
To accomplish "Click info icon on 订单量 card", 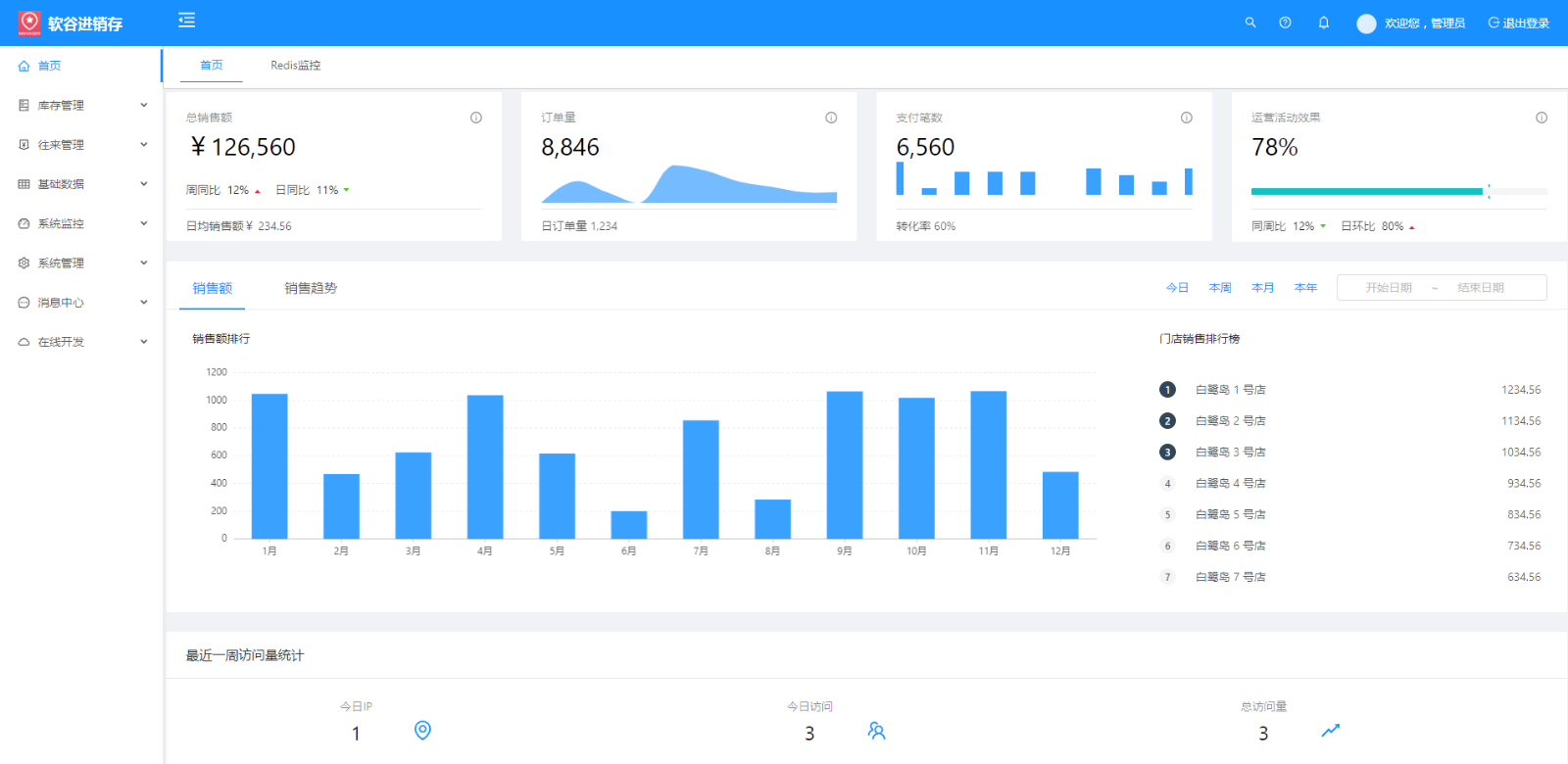I will tap(831, 118).
